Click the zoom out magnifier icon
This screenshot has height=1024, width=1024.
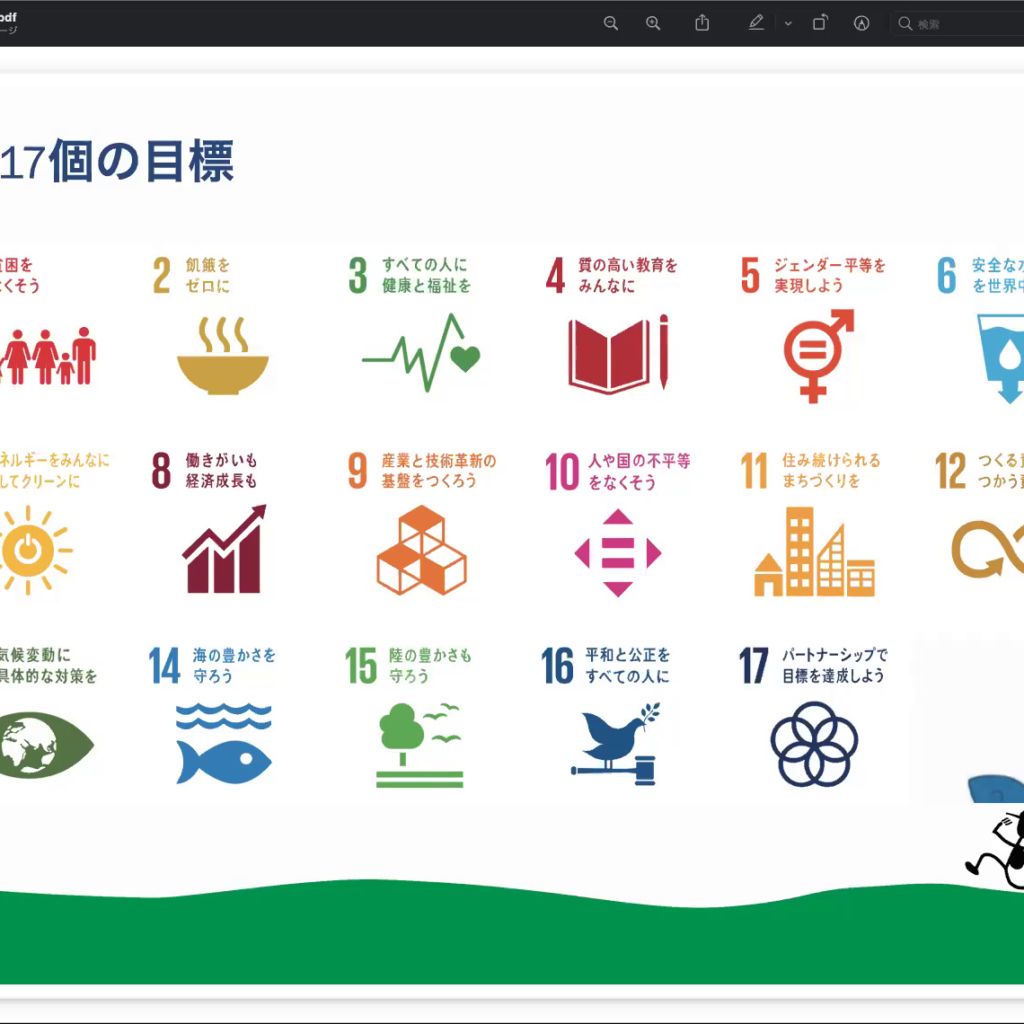click(x=611, y=24)
